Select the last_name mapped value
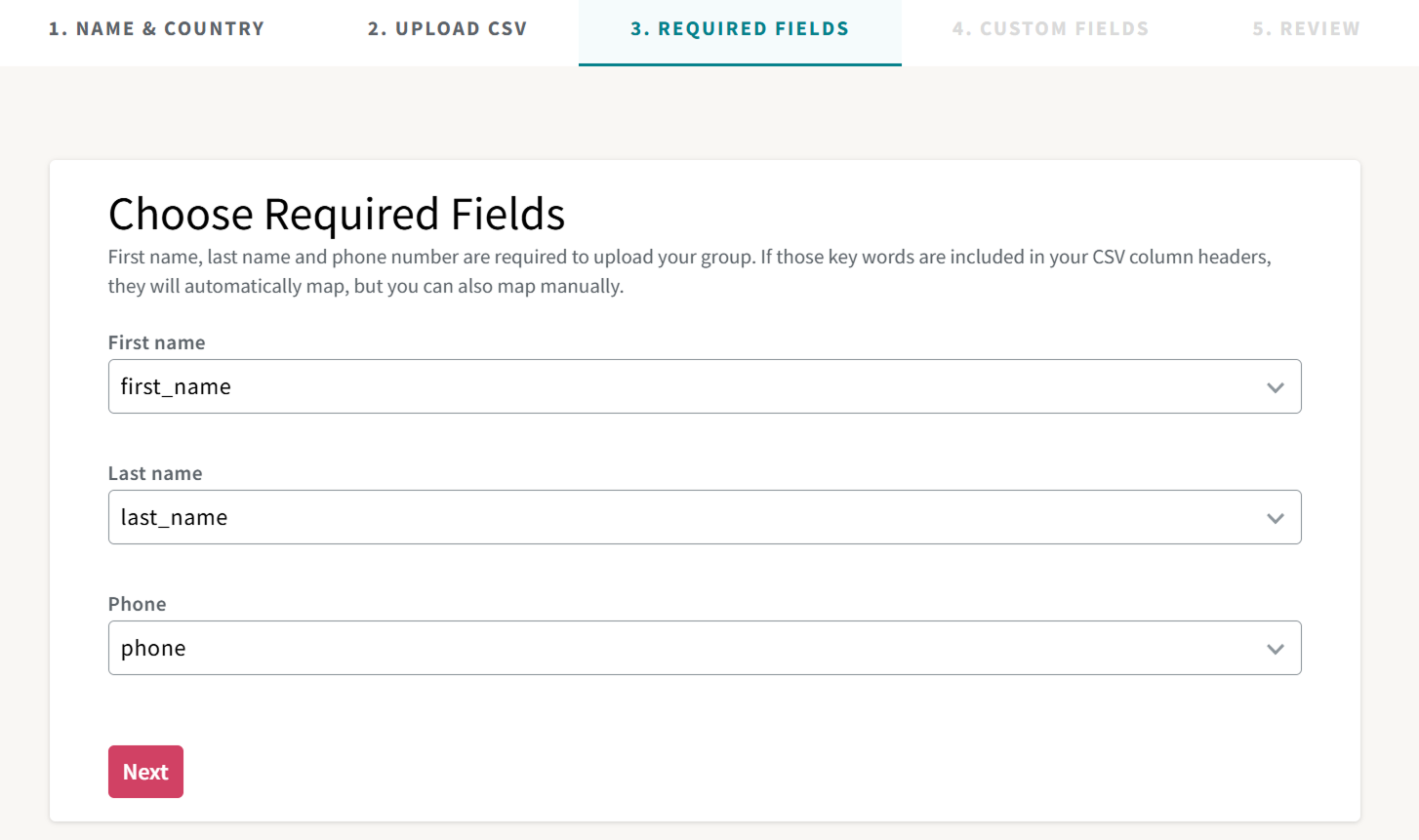The width and height of the screenshot is (1419, 840). [173, 517]
